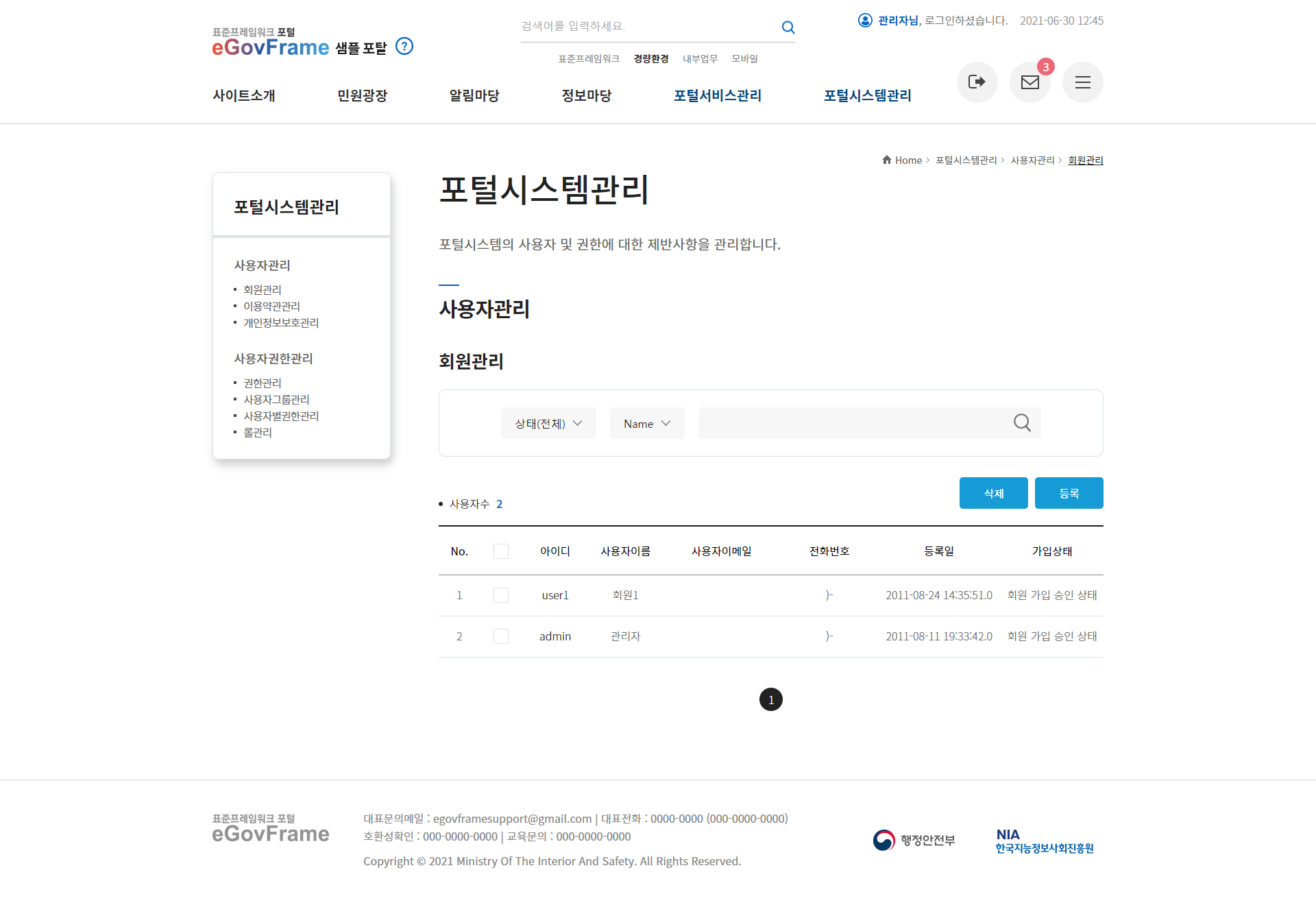Go to page 1 in pagination
This screenshot has width=1316, height=903.
770,699
